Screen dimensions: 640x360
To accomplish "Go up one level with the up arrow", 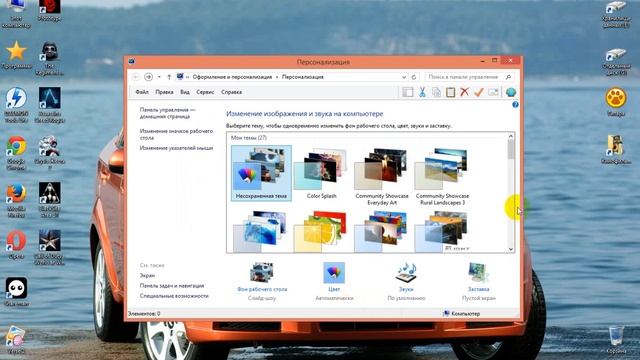I will [x=169, y=77].
